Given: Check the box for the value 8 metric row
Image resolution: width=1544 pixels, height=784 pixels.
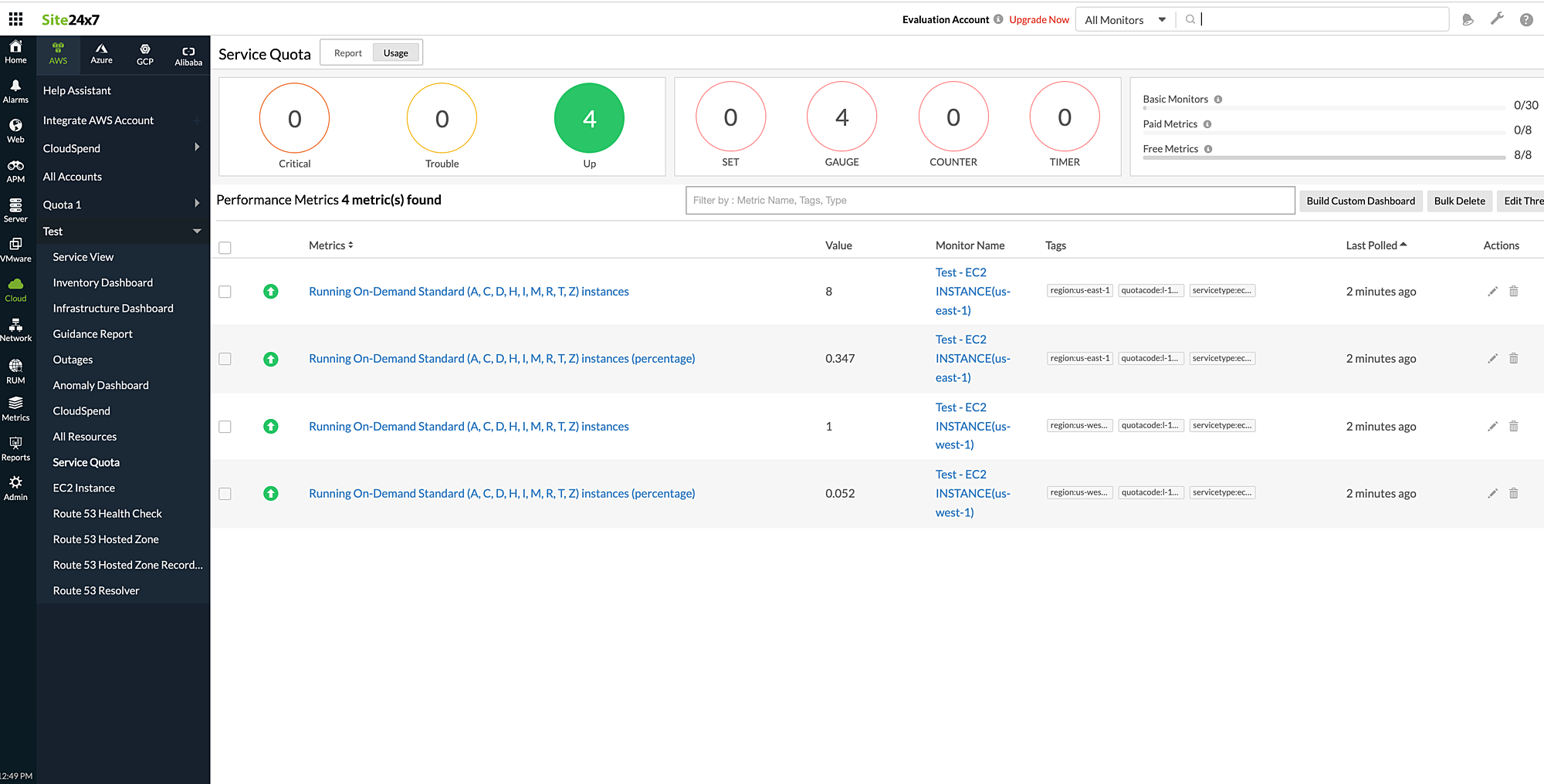Looking at the screenshot, I should click(x=225, y=292).
